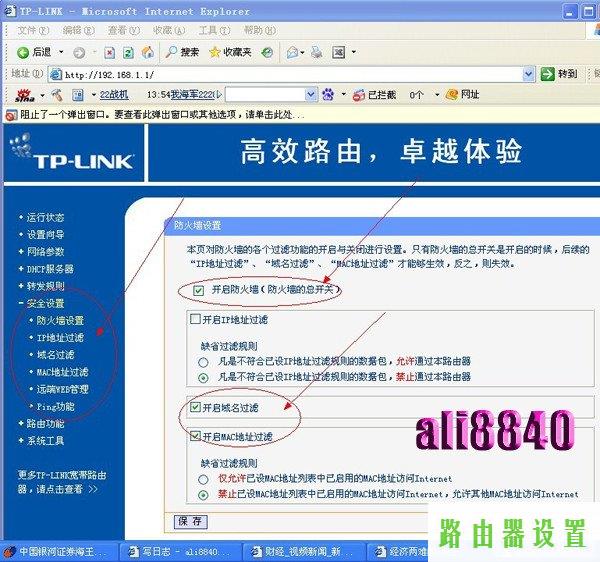Open paw icon dropdown arrow

[x=343, y=94]
